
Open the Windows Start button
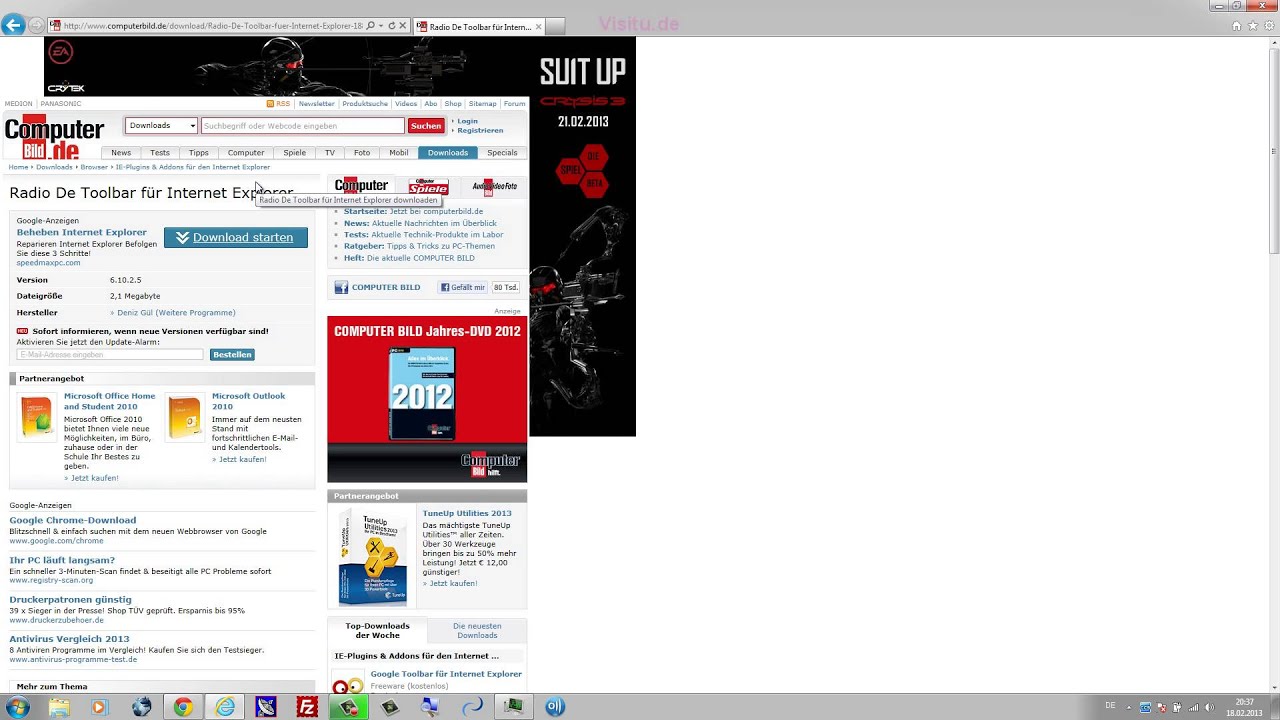point(17,707)
